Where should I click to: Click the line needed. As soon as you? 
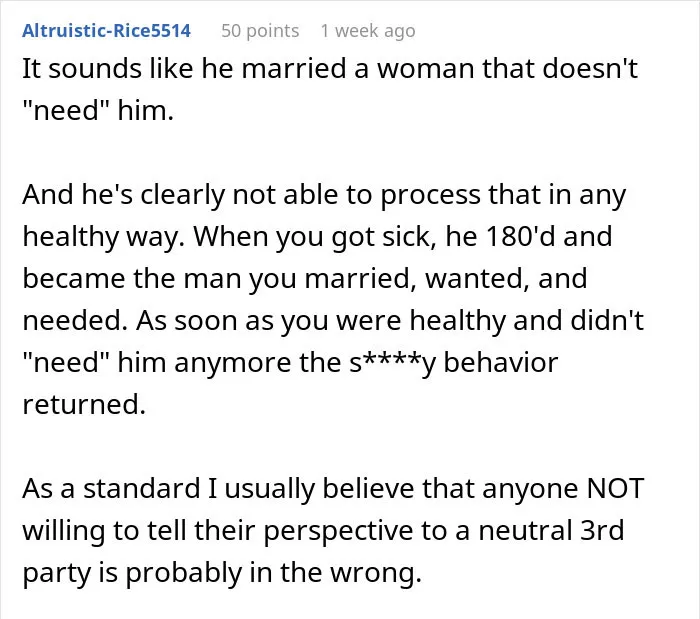click(x=333, y=320)
